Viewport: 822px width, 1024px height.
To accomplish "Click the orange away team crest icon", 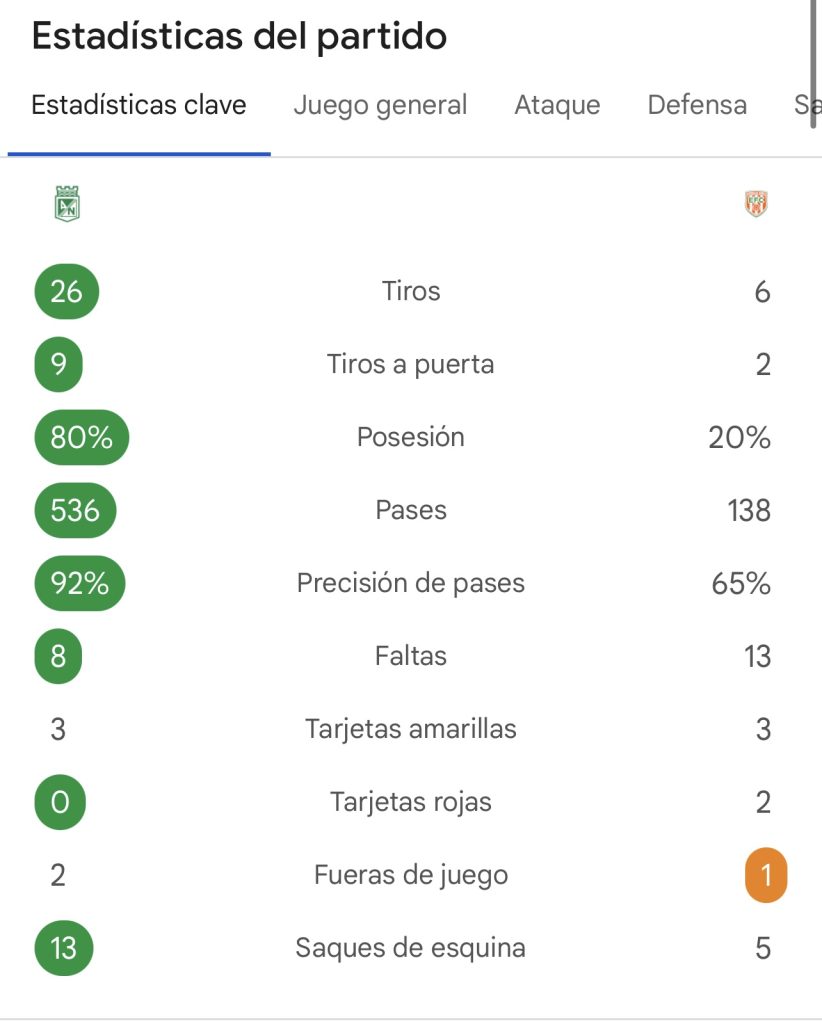I will tap(757, 204).
